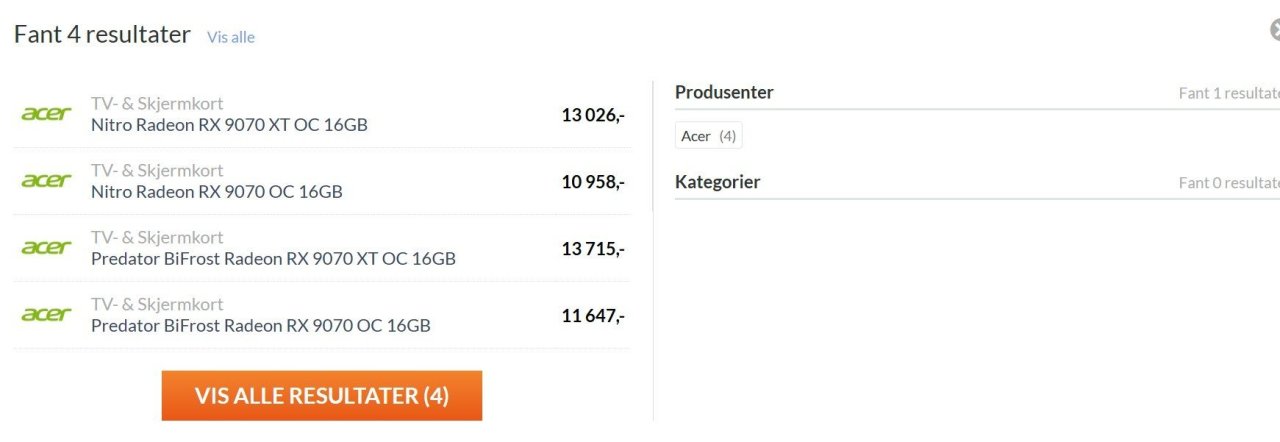Open Nitro Radeon RX 9070 XT OC 16GB

(229, 125)
